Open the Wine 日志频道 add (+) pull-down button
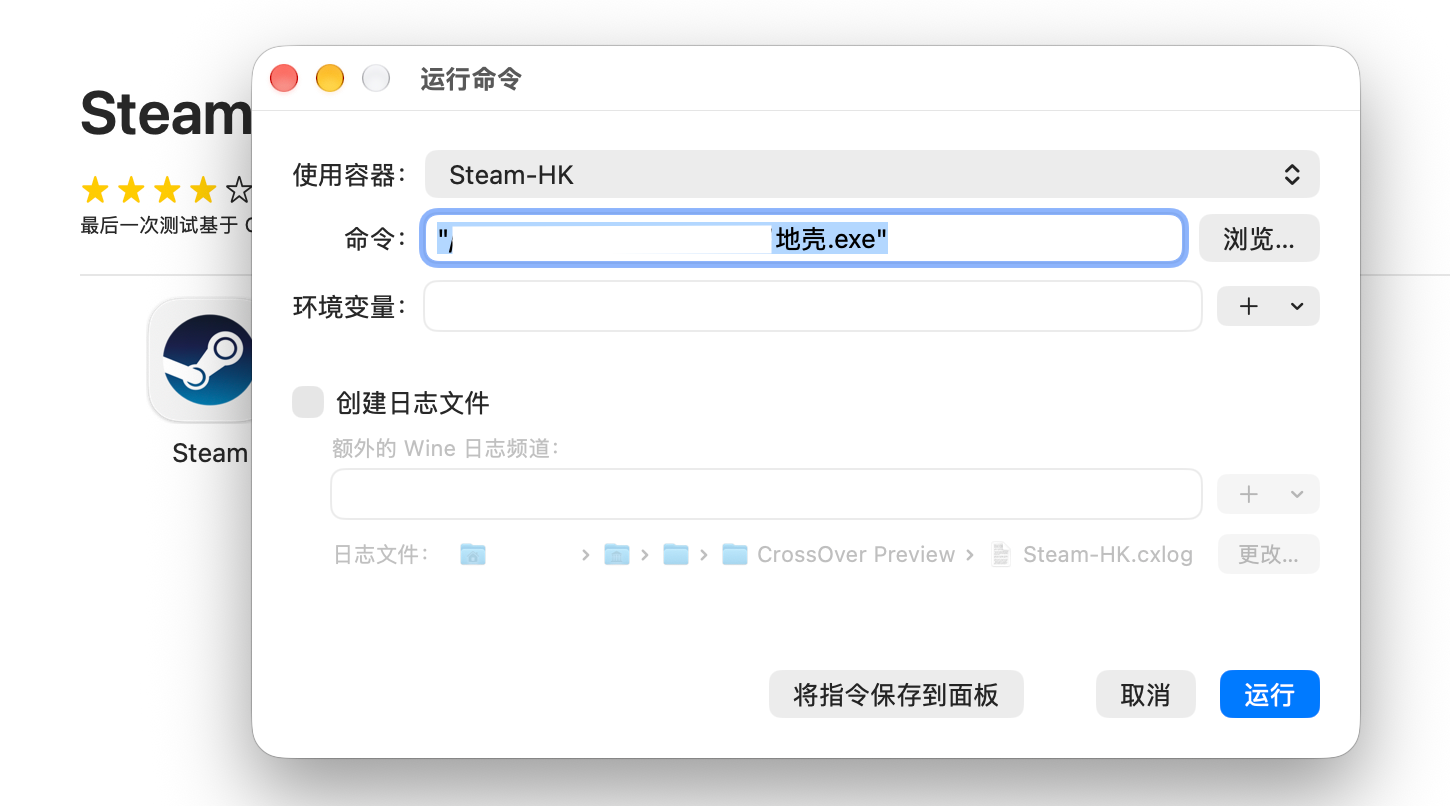 (x=1268, y=494)
